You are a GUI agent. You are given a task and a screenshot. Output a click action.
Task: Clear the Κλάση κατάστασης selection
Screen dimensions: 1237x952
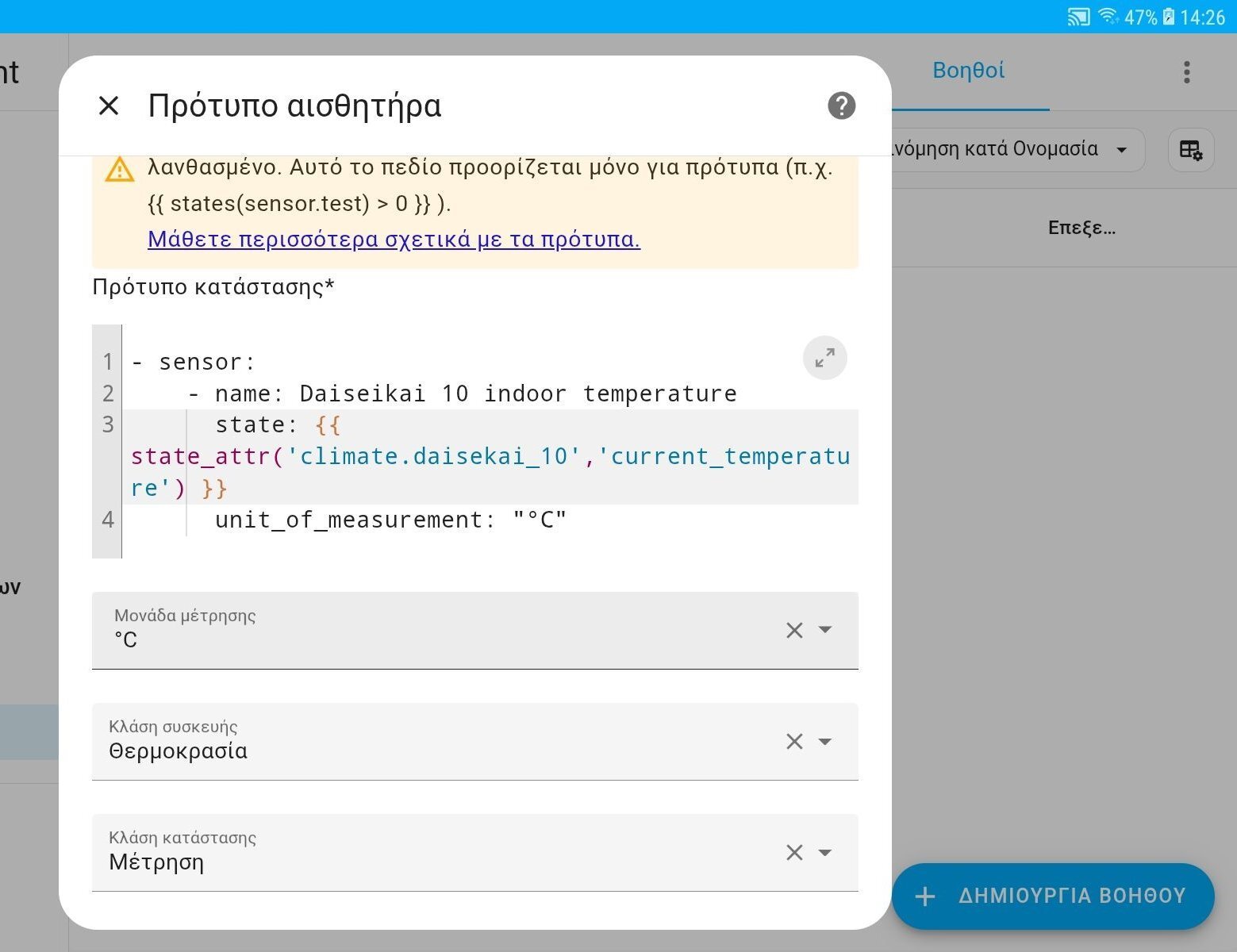click(x=794, y=853)
